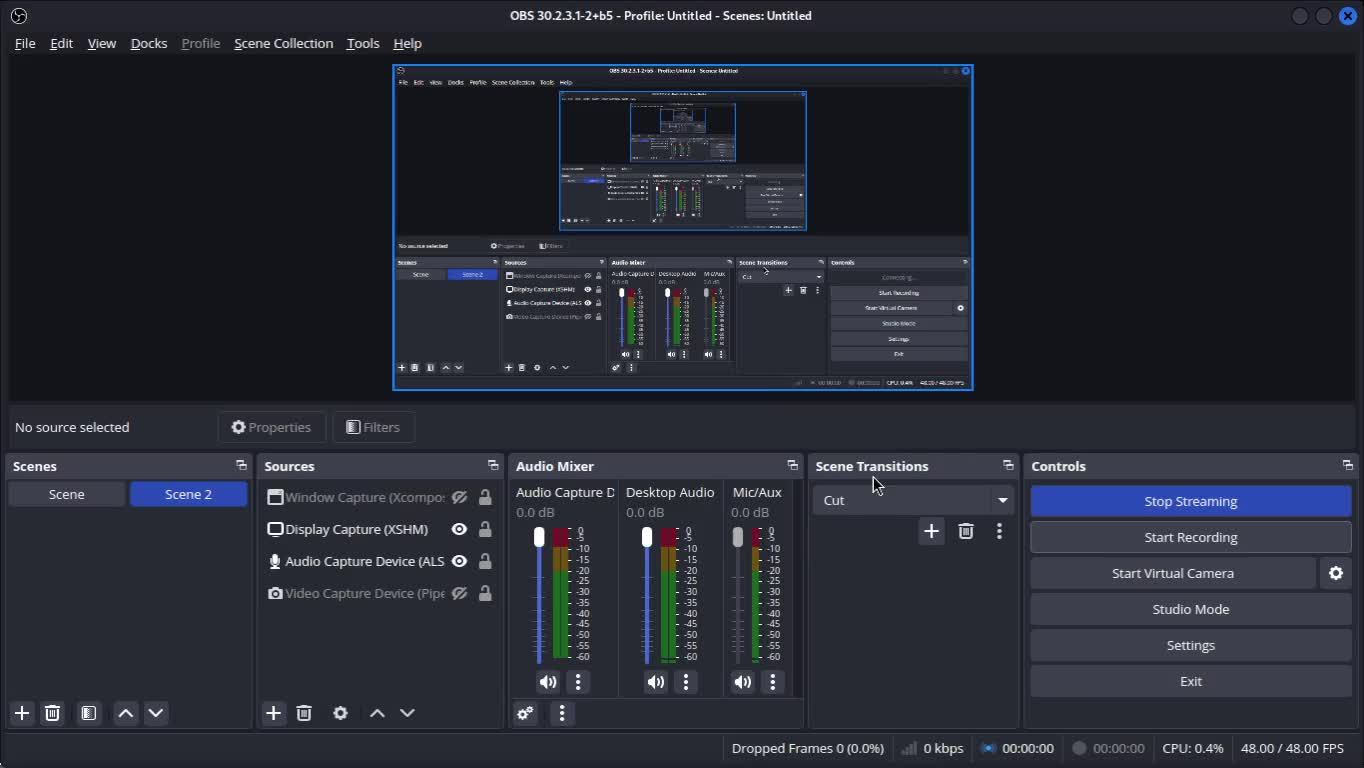The image size is (1364, 768).
Task: Open the Docks menu
Action: [148, 43]
